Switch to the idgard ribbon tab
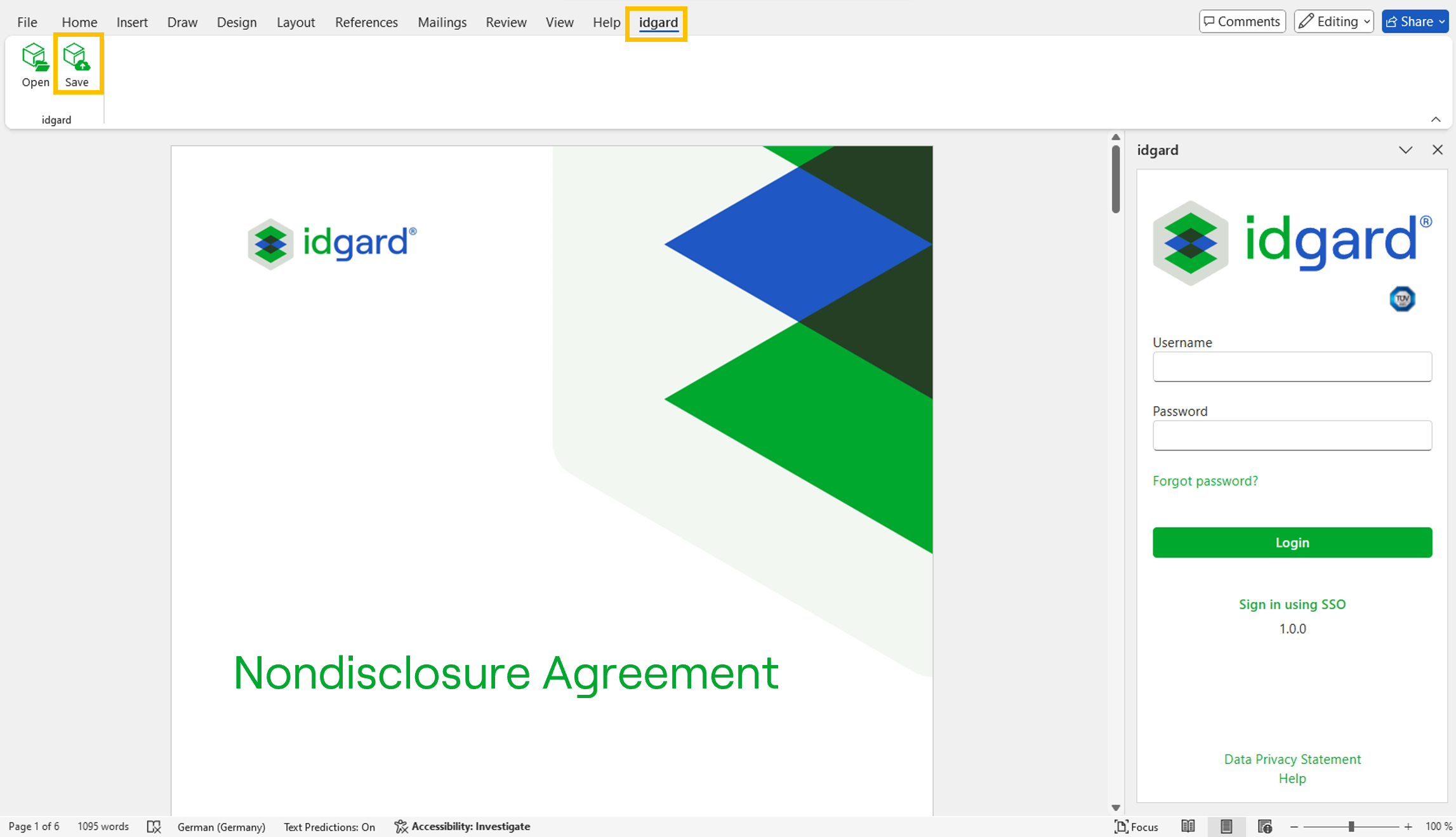The image size is (1456, 837). coord(657,22)
